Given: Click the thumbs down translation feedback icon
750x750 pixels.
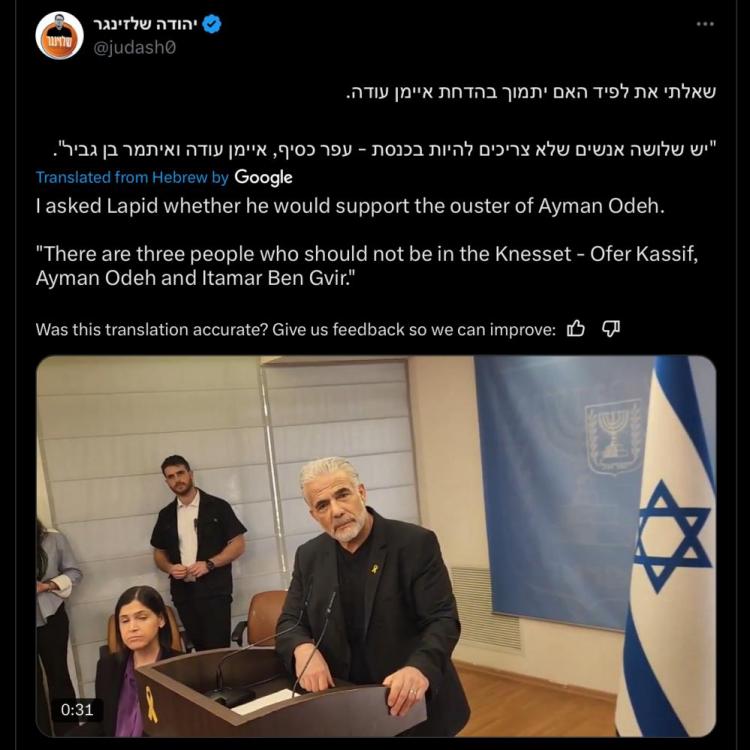Looking at the screenshot, I should 611,329.
